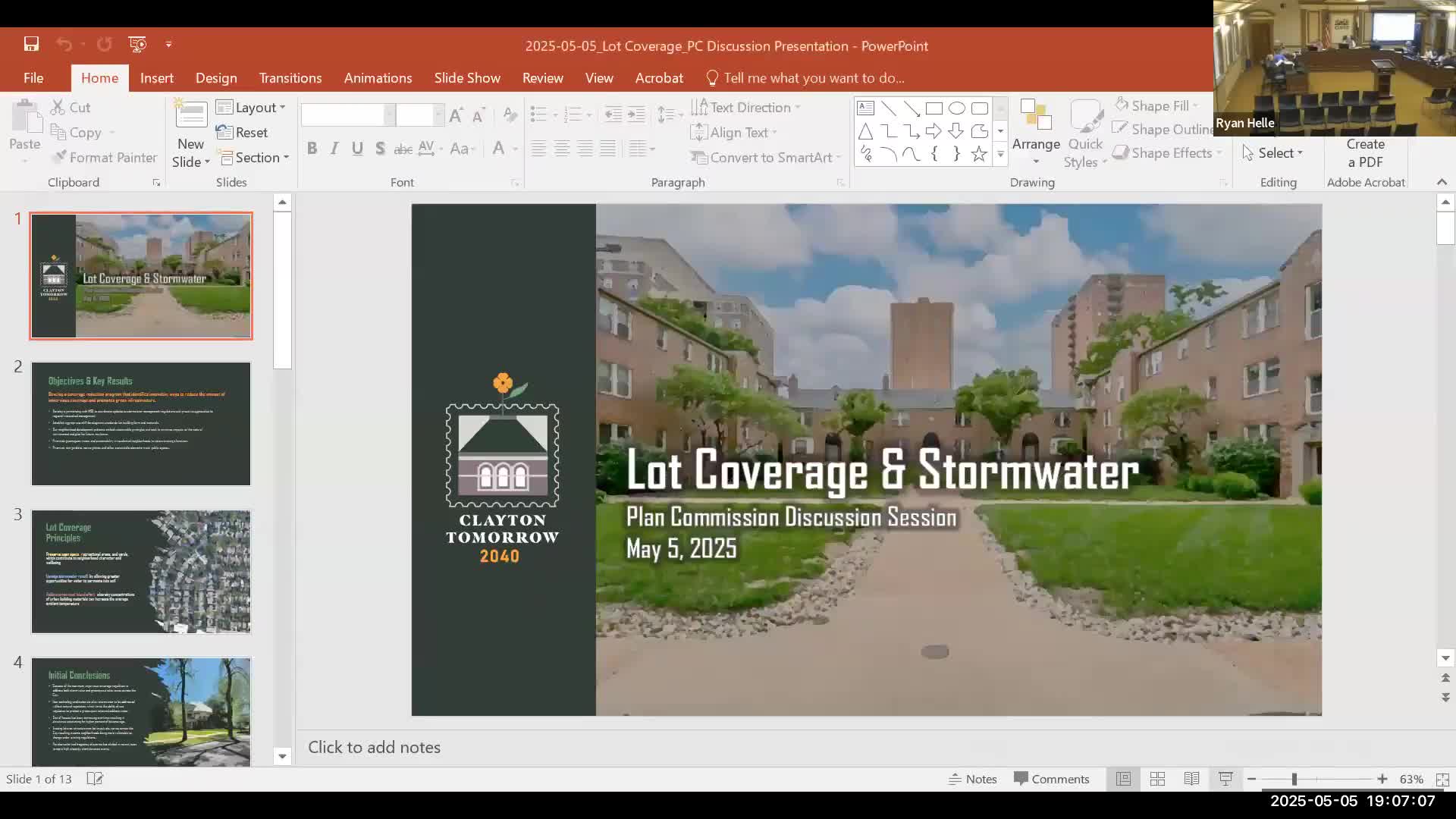Viewport: 1456px width, 819px height.
Task: Open the Select dropdown in Editing group
Action: (x=1273, y=153)
